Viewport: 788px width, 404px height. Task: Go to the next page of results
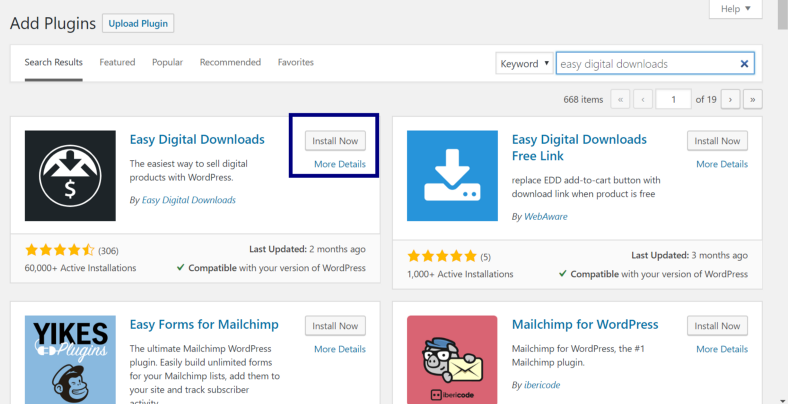[x=730, y=99]
